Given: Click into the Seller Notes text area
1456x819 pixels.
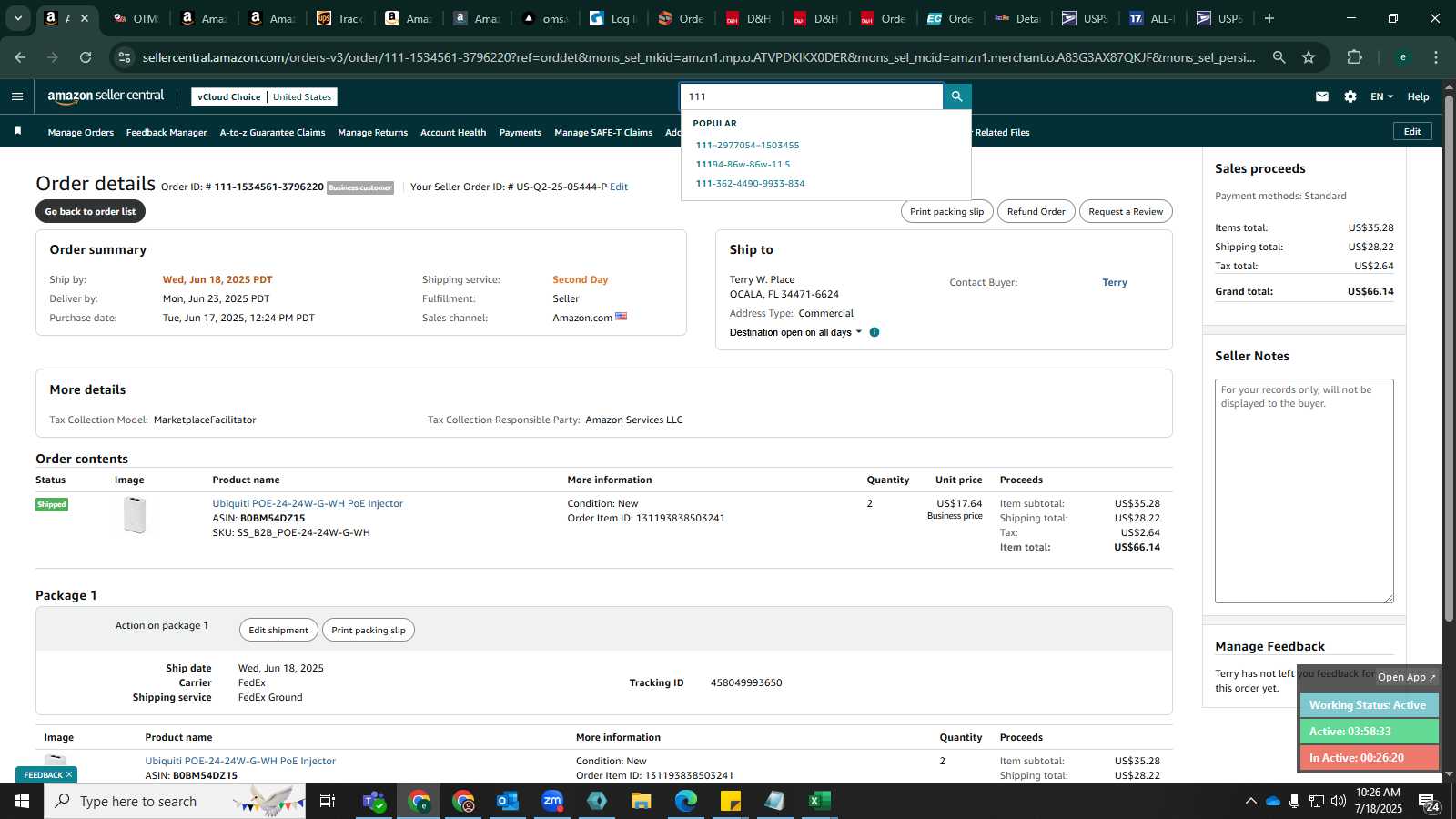Looking at the screenshot, I should (x=1304, y=490).
